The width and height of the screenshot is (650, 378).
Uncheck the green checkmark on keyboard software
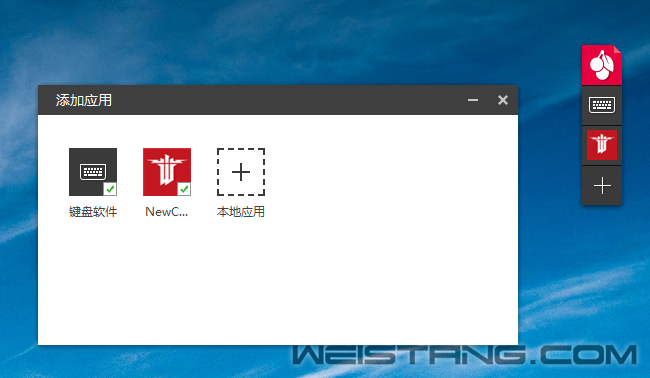point(110,189)
